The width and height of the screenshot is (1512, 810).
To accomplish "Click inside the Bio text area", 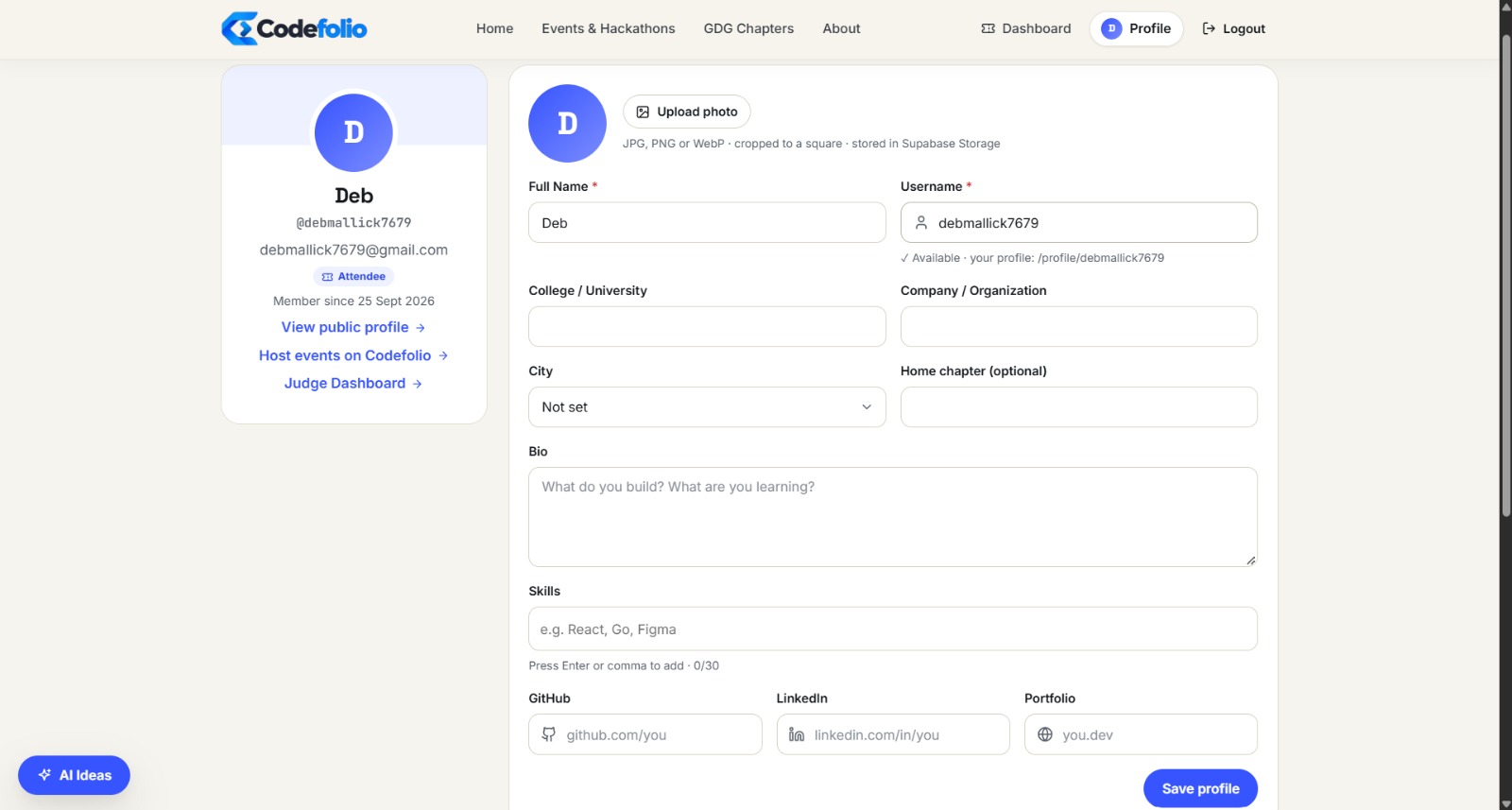I will (x=893, y=517).
